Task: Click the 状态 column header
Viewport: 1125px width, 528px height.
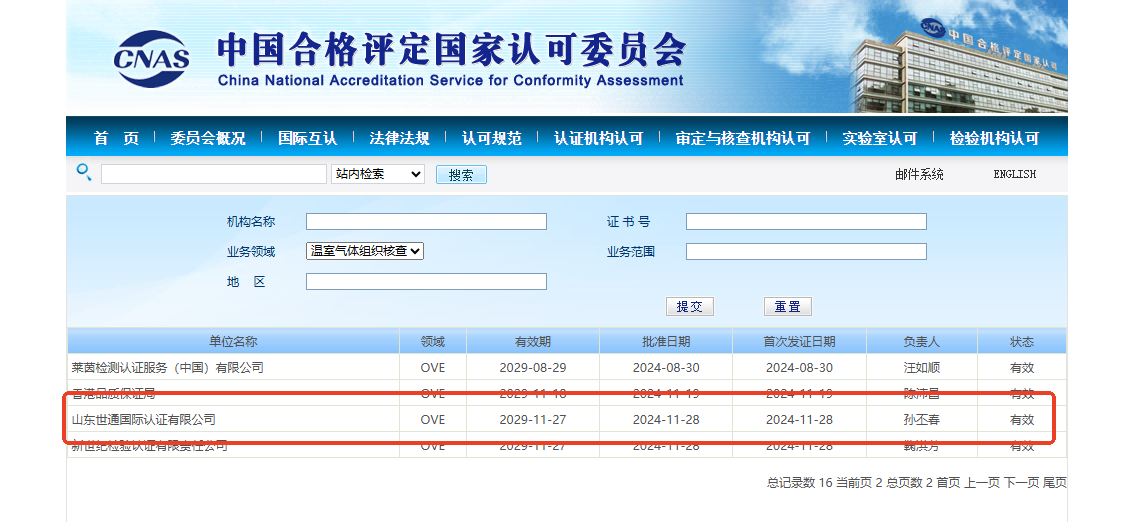Action: [x=1022, y=341]
